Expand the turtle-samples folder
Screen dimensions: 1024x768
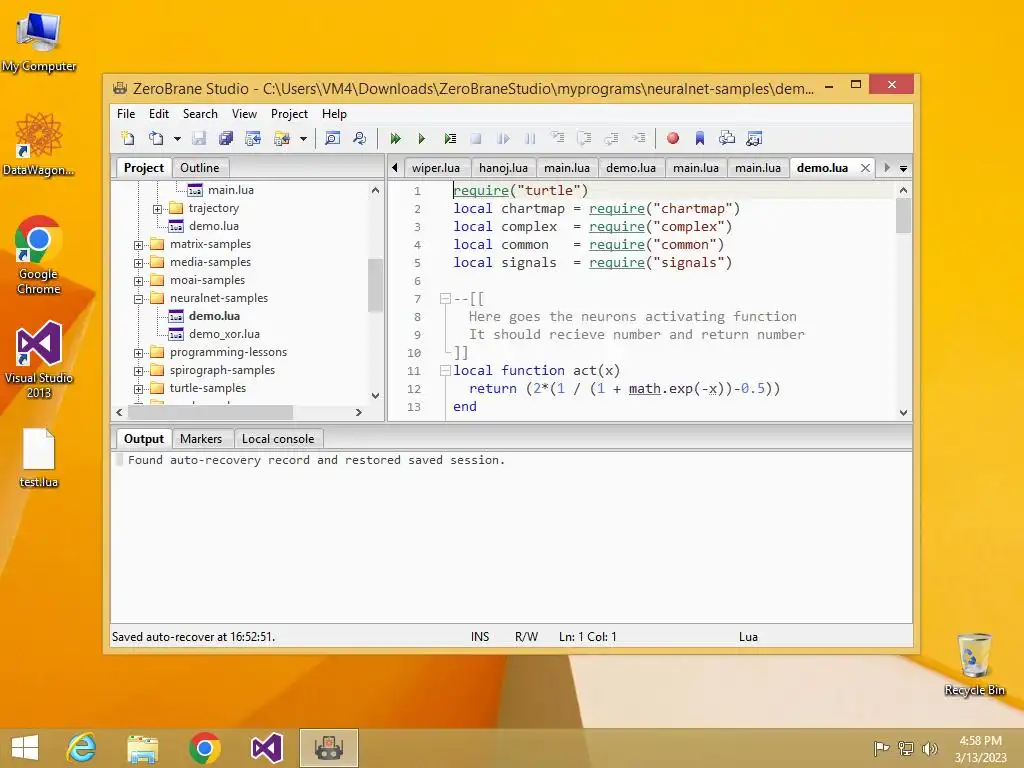[x=138, y=389]
